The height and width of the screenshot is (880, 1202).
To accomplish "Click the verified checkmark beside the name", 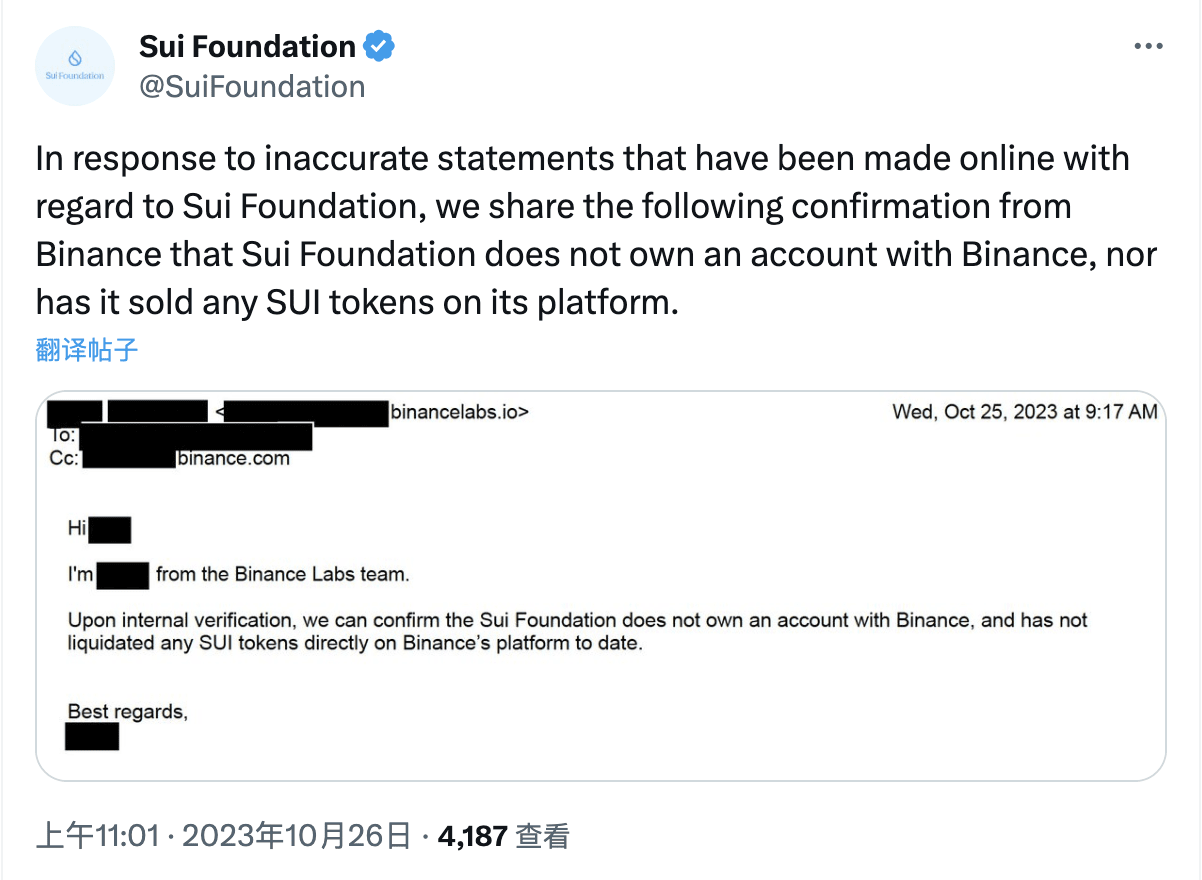I will point(378,45).
